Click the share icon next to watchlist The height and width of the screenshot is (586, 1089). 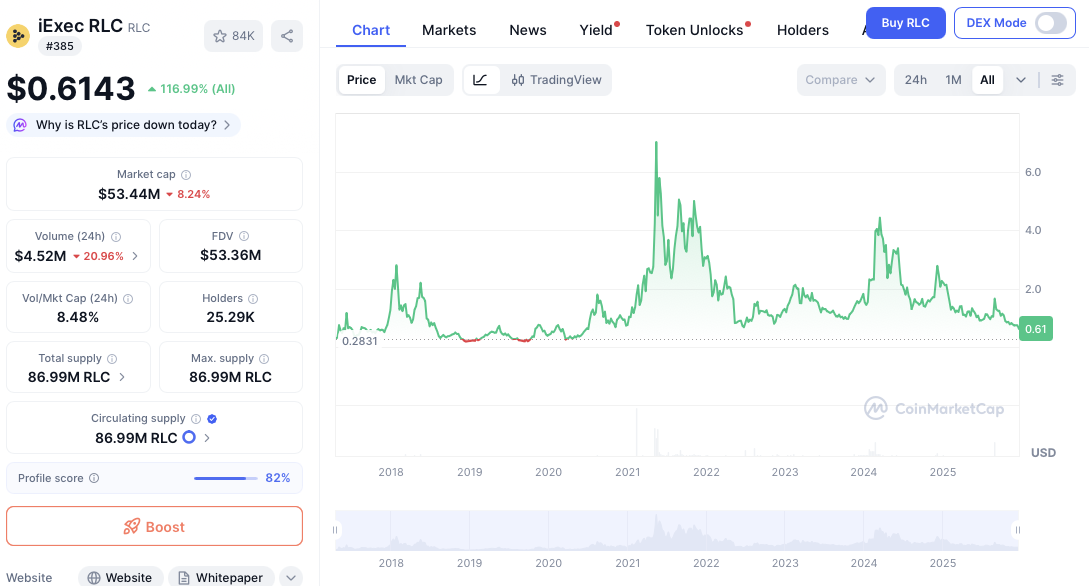tap(287, 36)
